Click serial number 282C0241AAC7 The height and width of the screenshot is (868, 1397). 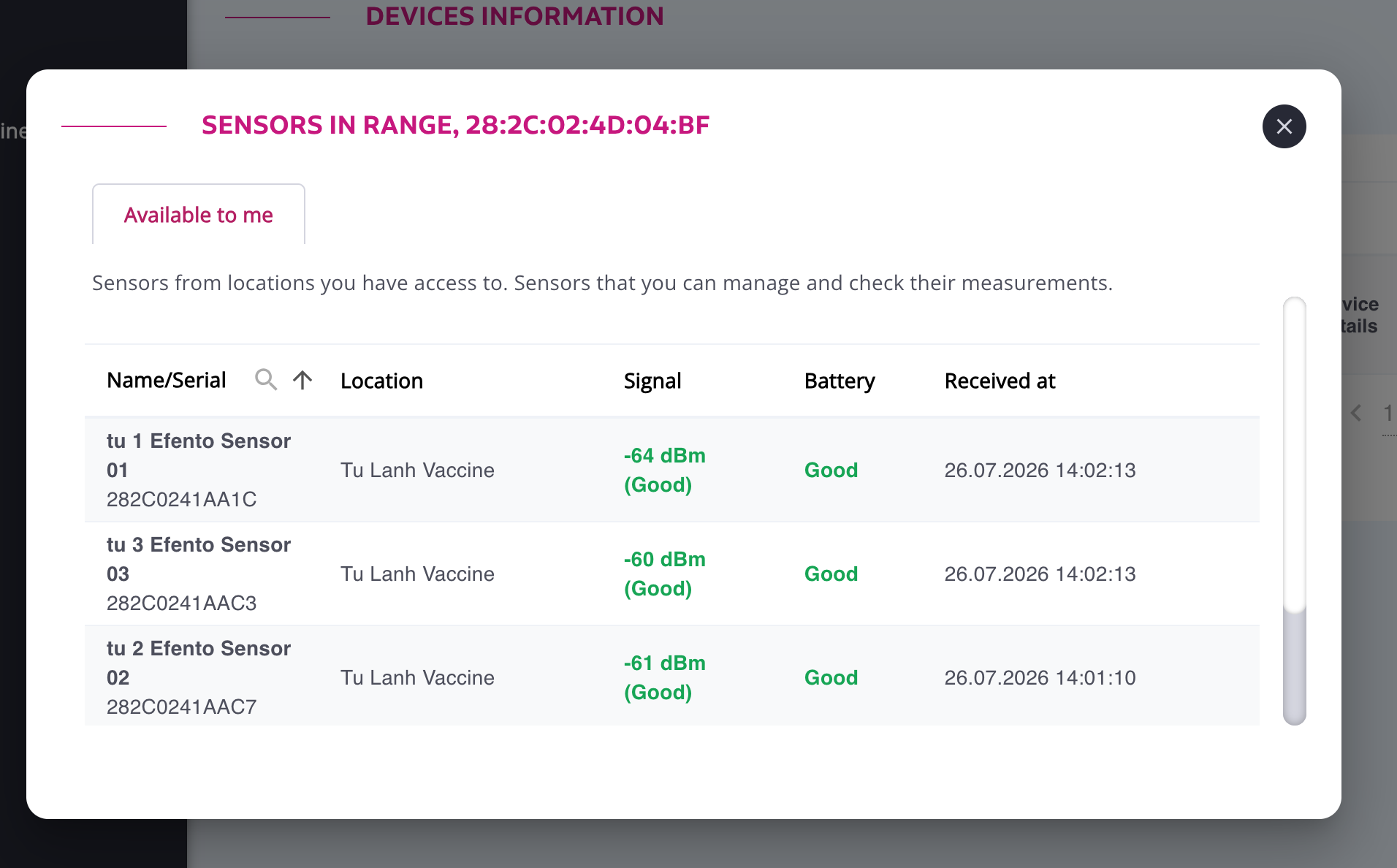(x=181, y=707)
